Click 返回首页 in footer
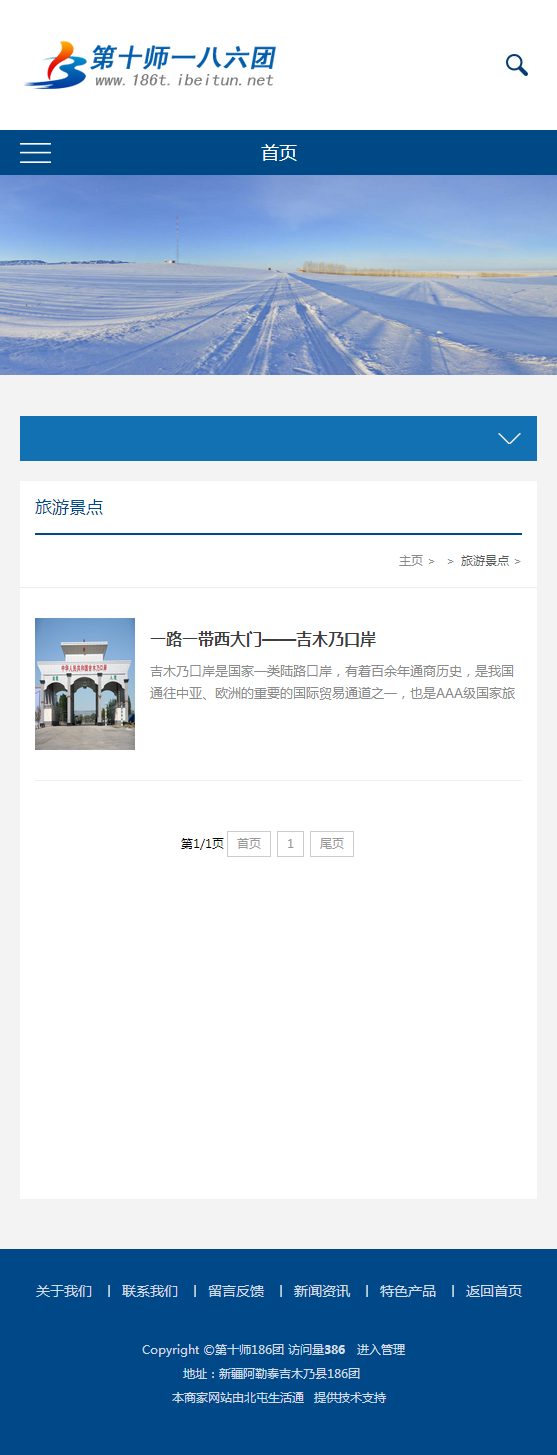 tap(494, 1291)
